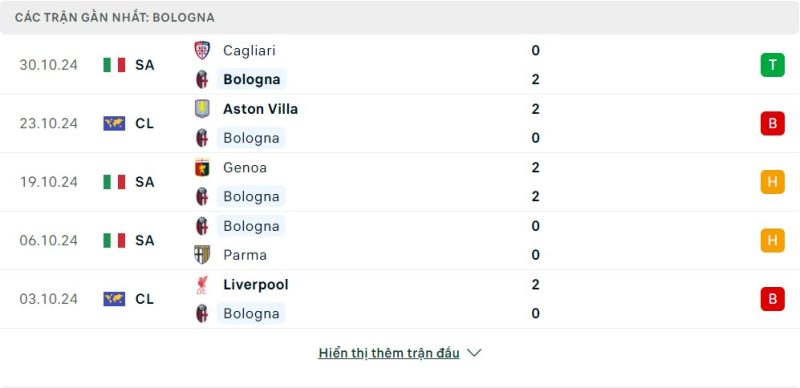The height and width of the screenshot is (388, 800).
Task: Click CL league label on 03.10.24
Action: pyautogui.click(x=144, y=299)
